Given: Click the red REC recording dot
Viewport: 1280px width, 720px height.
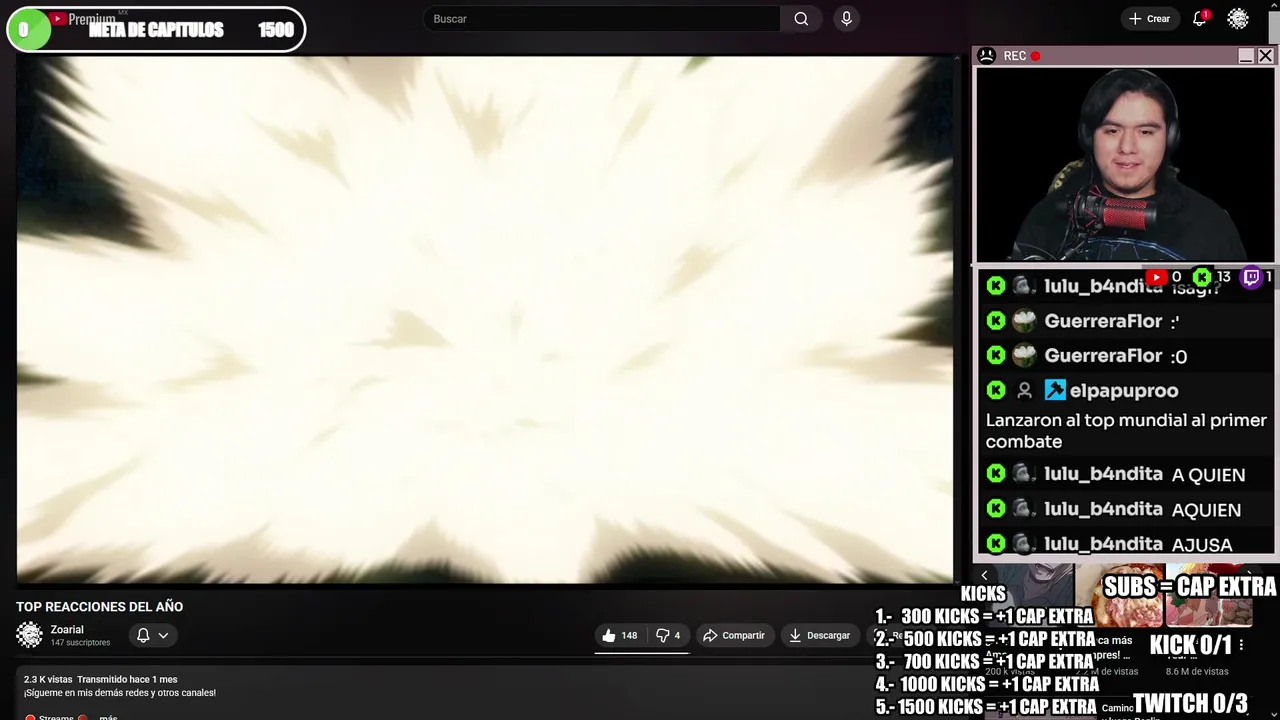Looking at the screenshot, I should tap(1035, 56).
